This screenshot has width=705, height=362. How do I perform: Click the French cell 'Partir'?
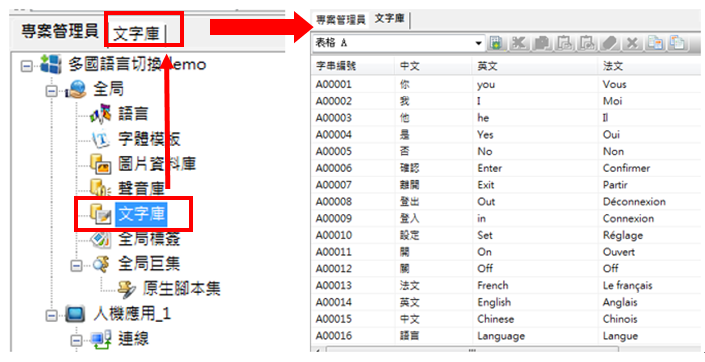point(615,185)
